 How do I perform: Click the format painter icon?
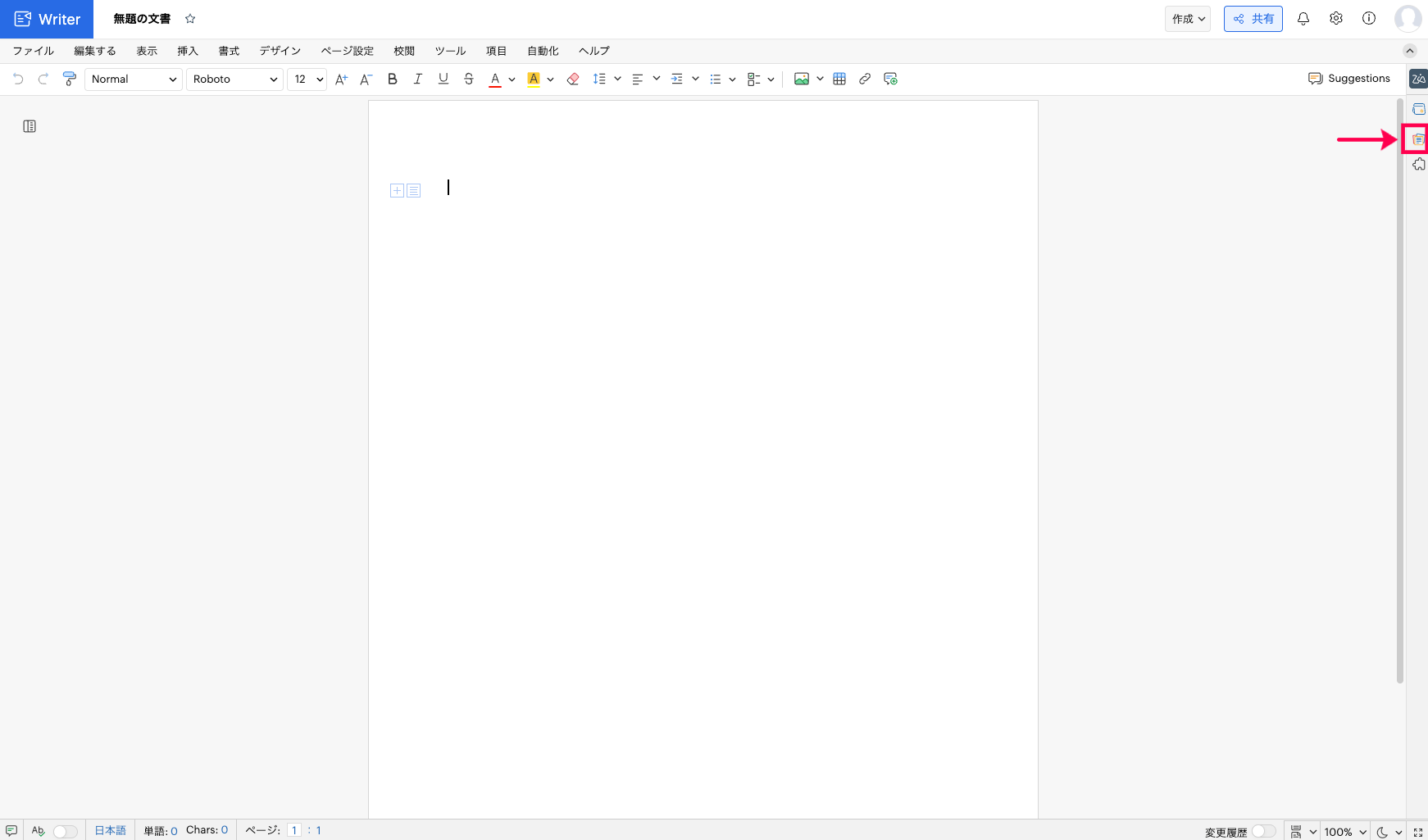(70, 79)
